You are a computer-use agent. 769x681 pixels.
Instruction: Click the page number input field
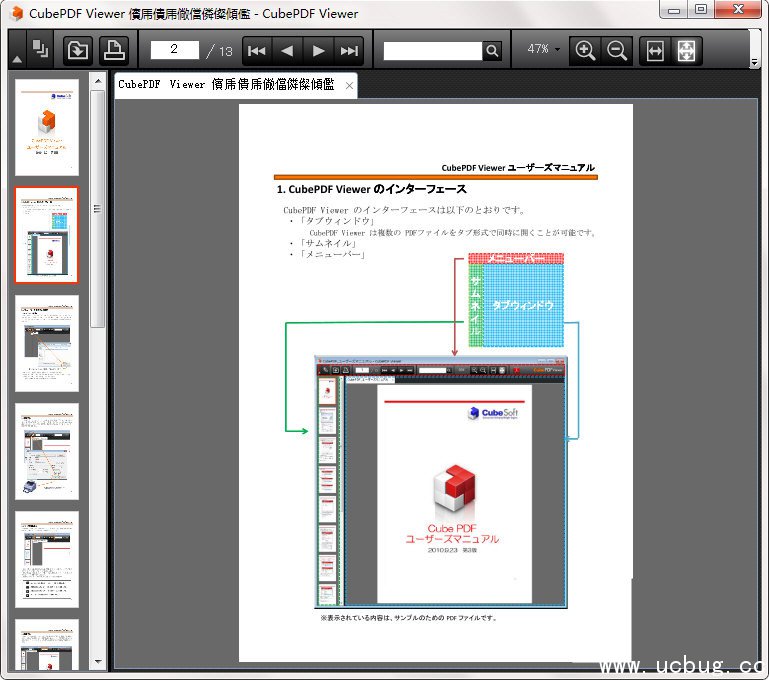[175, 50]
